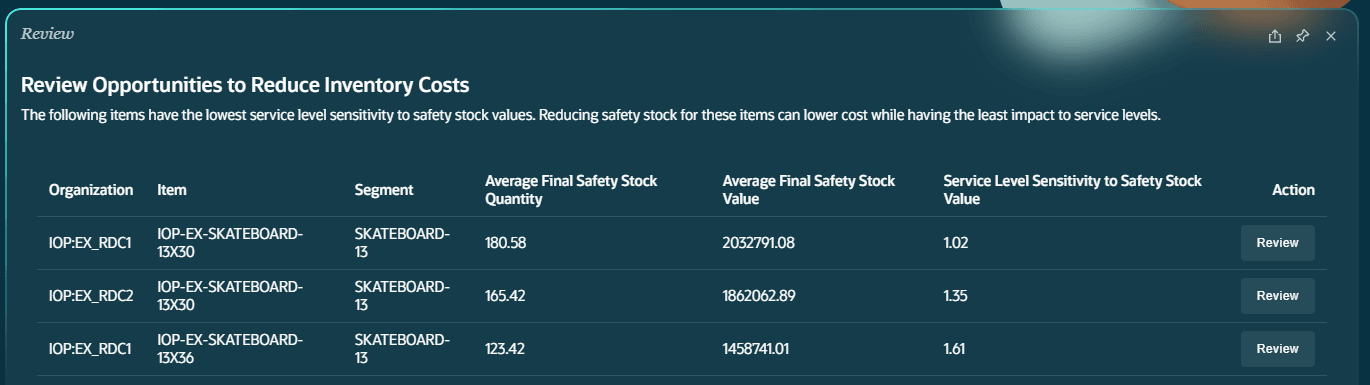The width and height of the screenshot is (1370, 385).
Task: Select the Segment column header
Action: (384, 190)
